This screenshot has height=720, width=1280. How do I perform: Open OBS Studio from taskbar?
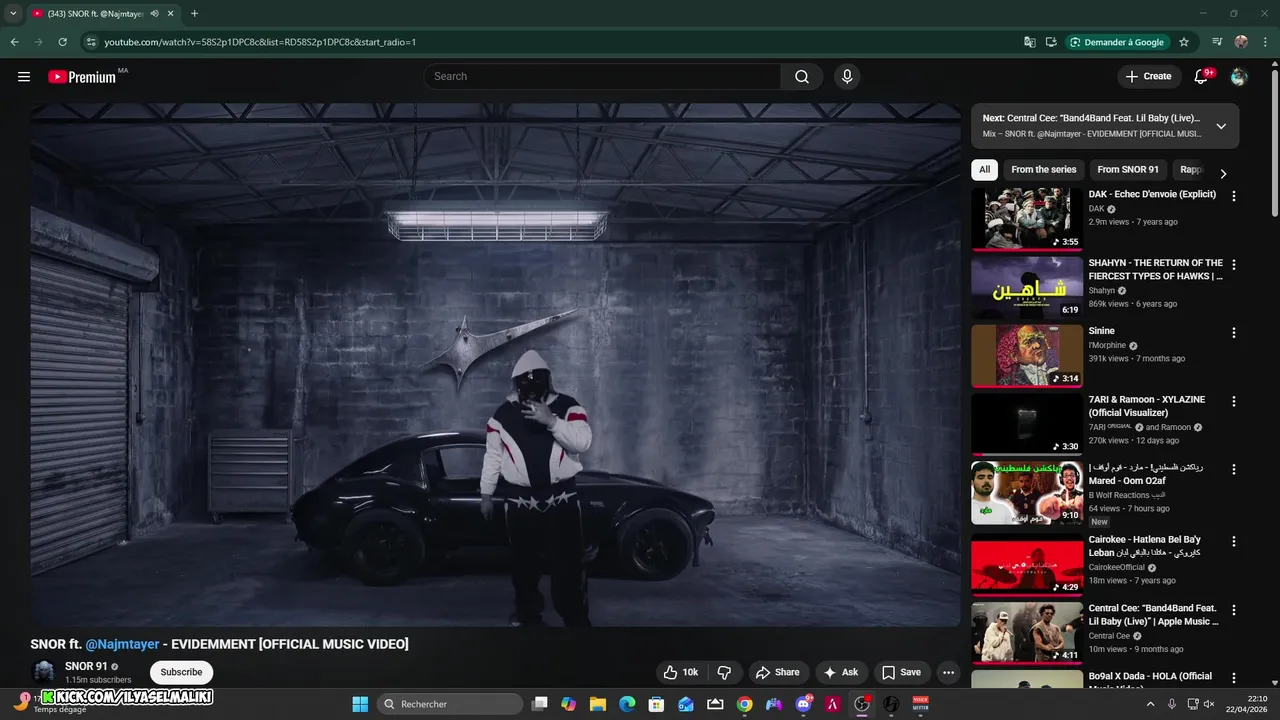pyautogui.click(x=862, y=704)
